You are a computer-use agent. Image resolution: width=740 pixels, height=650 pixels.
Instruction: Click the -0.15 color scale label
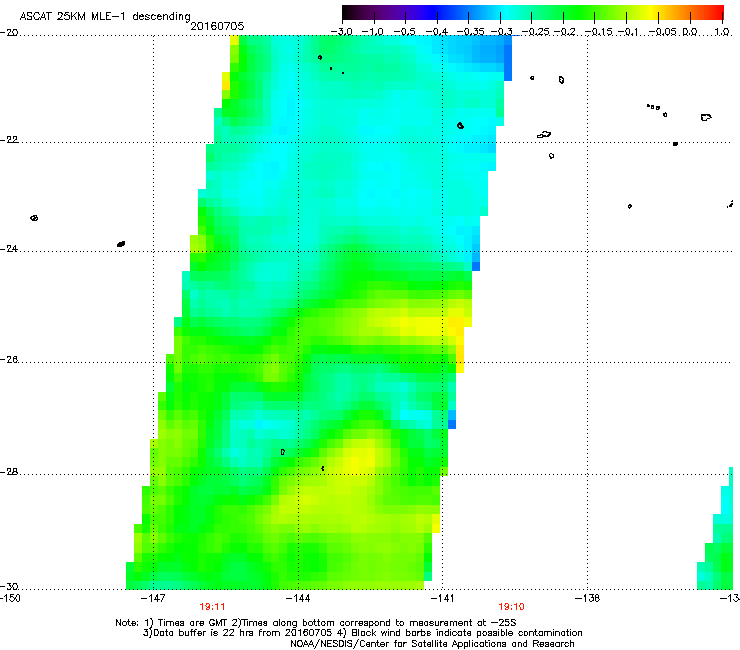pos(599,32)
